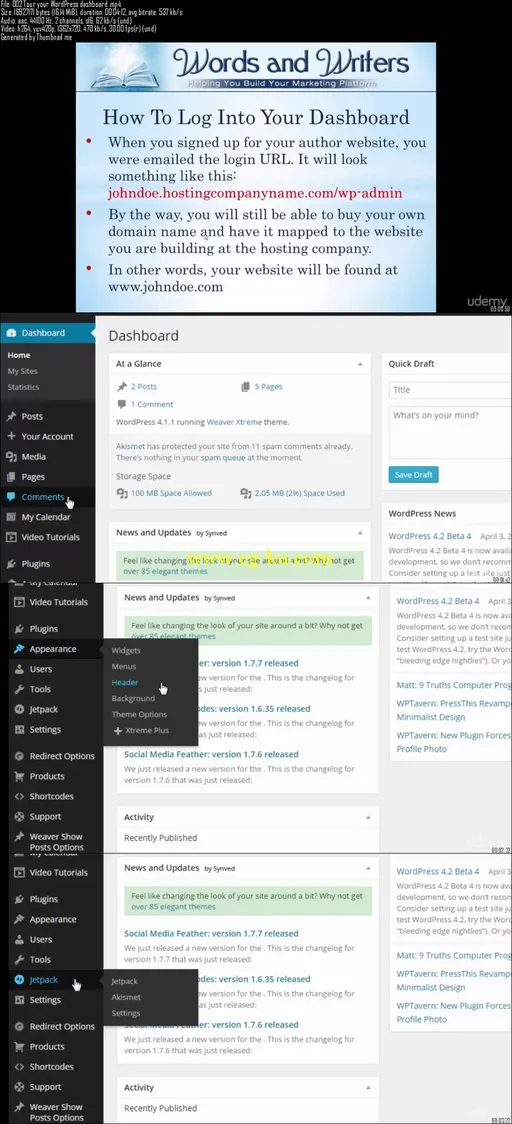512x1124 pixels.
Task: Collapse the At a Glance panel with its arrow
Action: [x=360, y=364]
